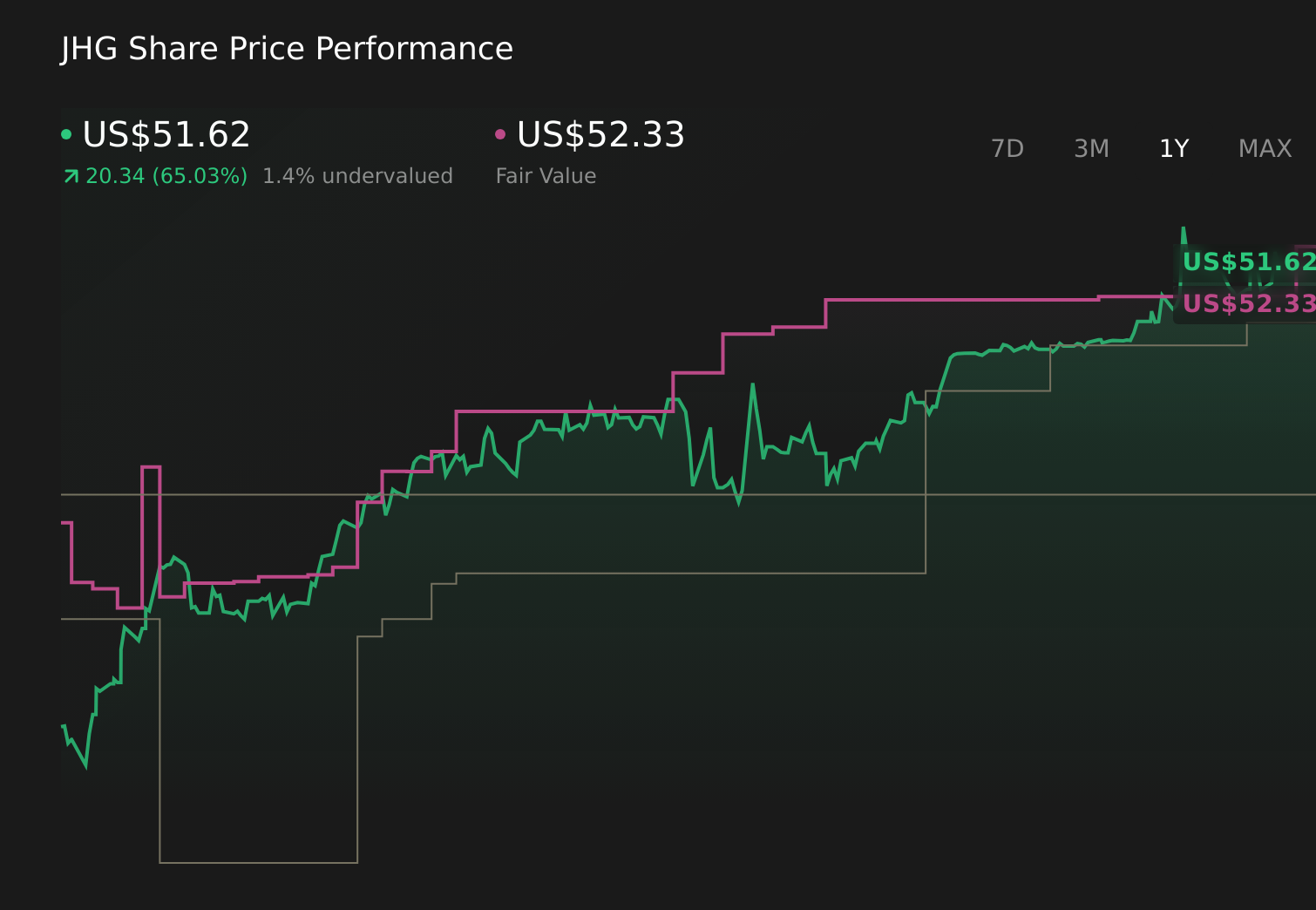
Task: Click the JHG Share Price Performance title
Action: pyautogui.click(x=286, y=49)
